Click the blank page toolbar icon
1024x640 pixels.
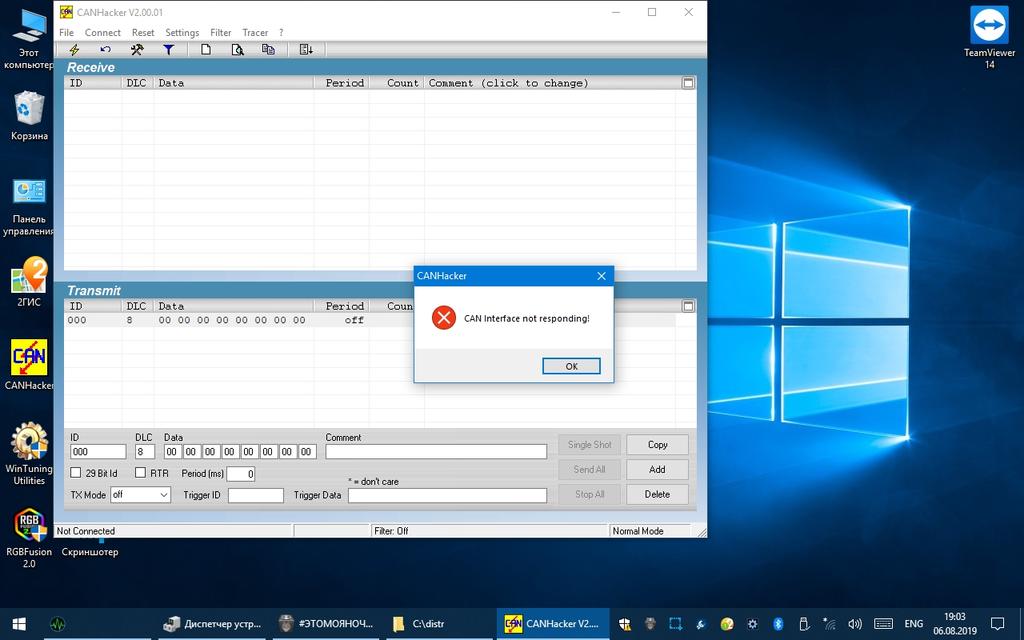(206, 49)
